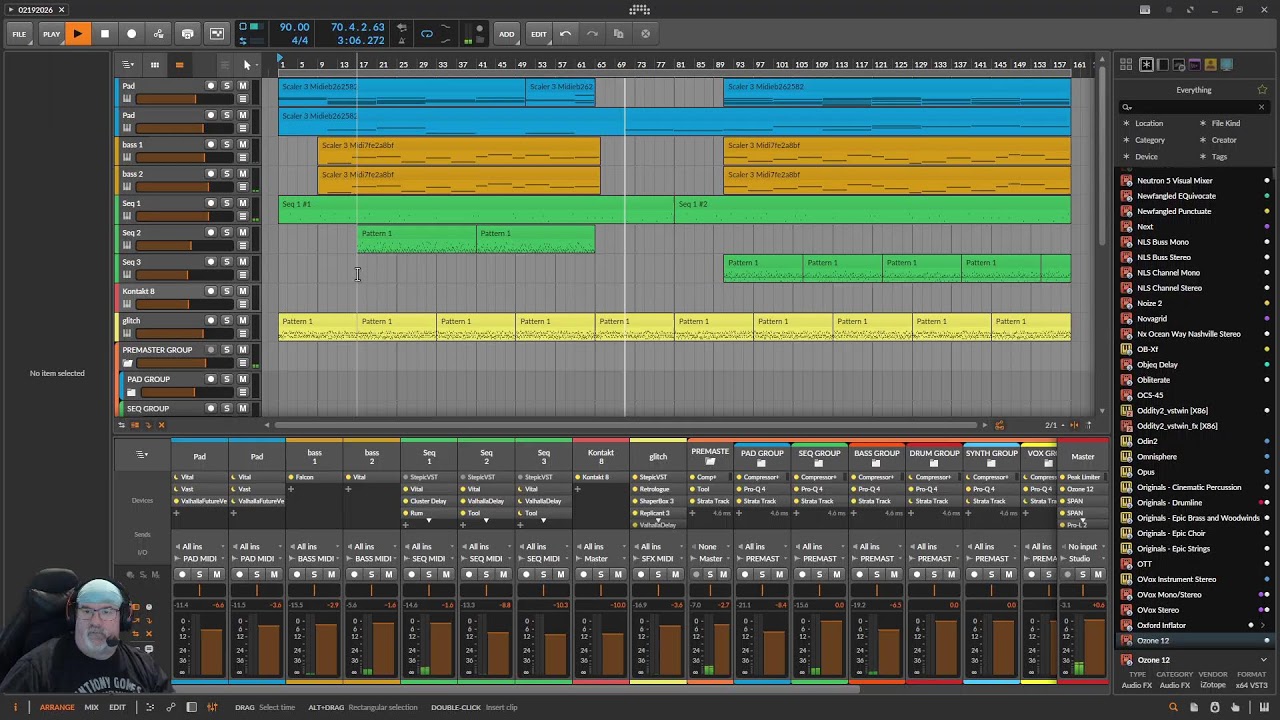Viewport: 1280px width, 720px height.
Task: Solo the PREMASTER GROUP track
Action: [x=226, y=350]
